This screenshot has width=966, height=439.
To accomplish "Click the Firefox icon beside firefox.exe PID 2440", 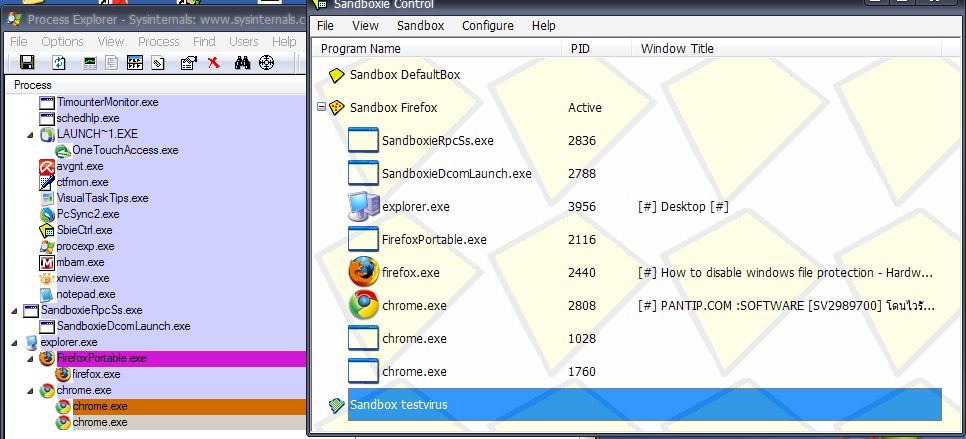I will pyautogui.click(x=363, y=272).
